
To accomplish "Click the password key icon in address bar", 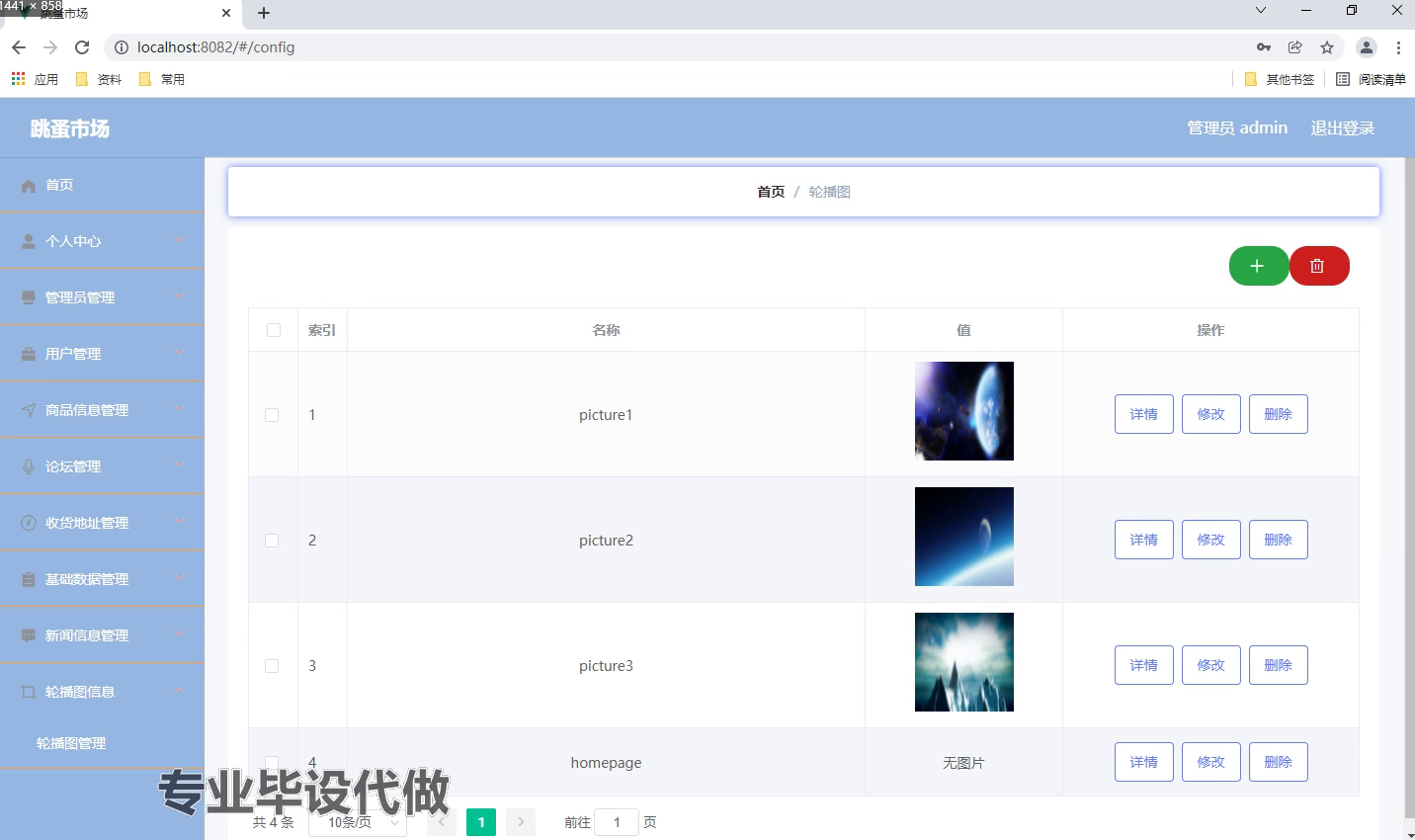I will (1264, 47).
